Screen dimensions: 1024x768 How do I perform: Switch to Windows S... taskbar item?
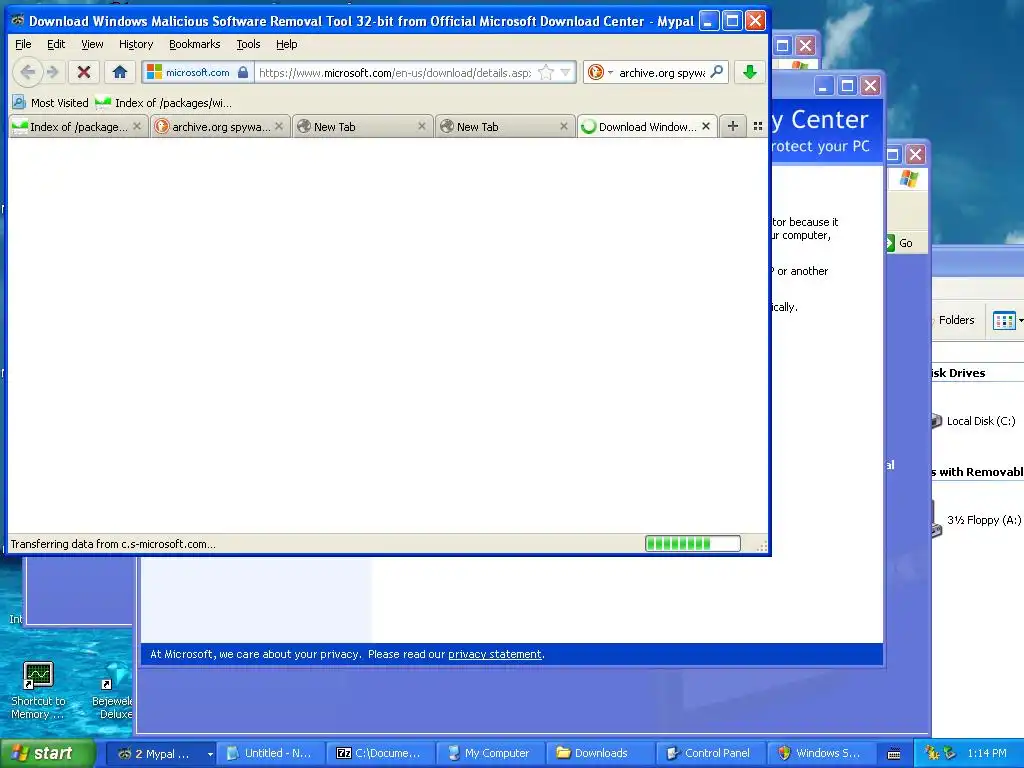pos(822,754)
